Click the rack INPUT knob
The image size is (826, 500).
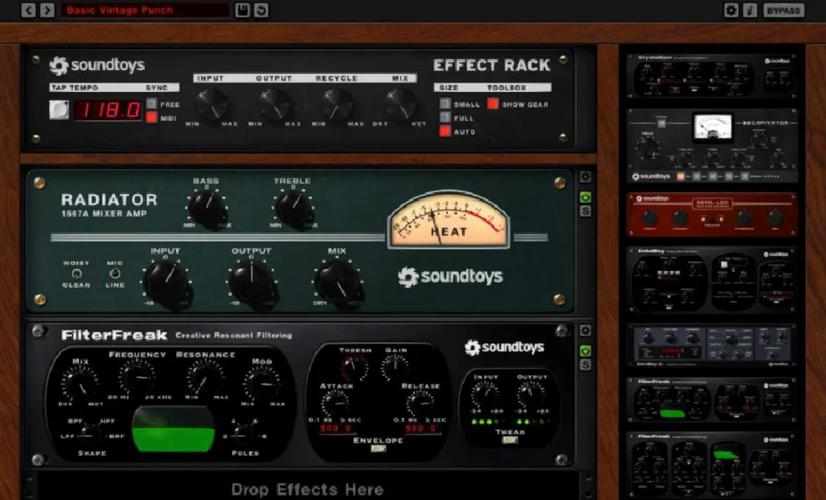click(211, 104)
